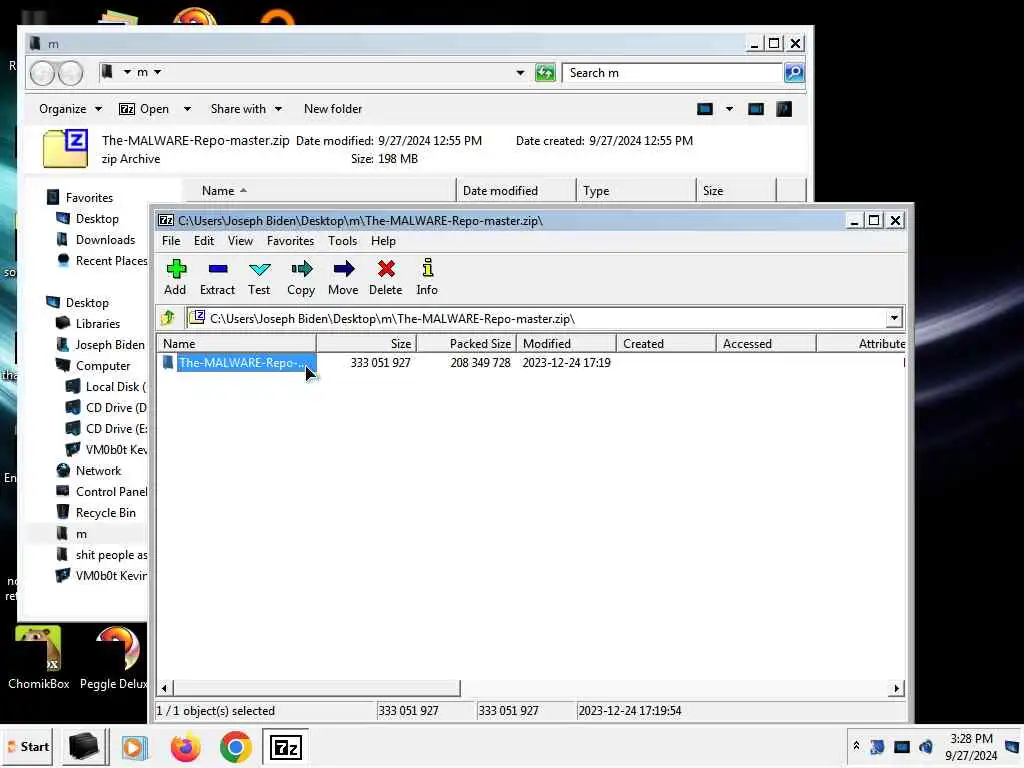This screenshot has width=1024, height=768.
Task: Show hidden system tray icons
Action: tap(856, 746)
